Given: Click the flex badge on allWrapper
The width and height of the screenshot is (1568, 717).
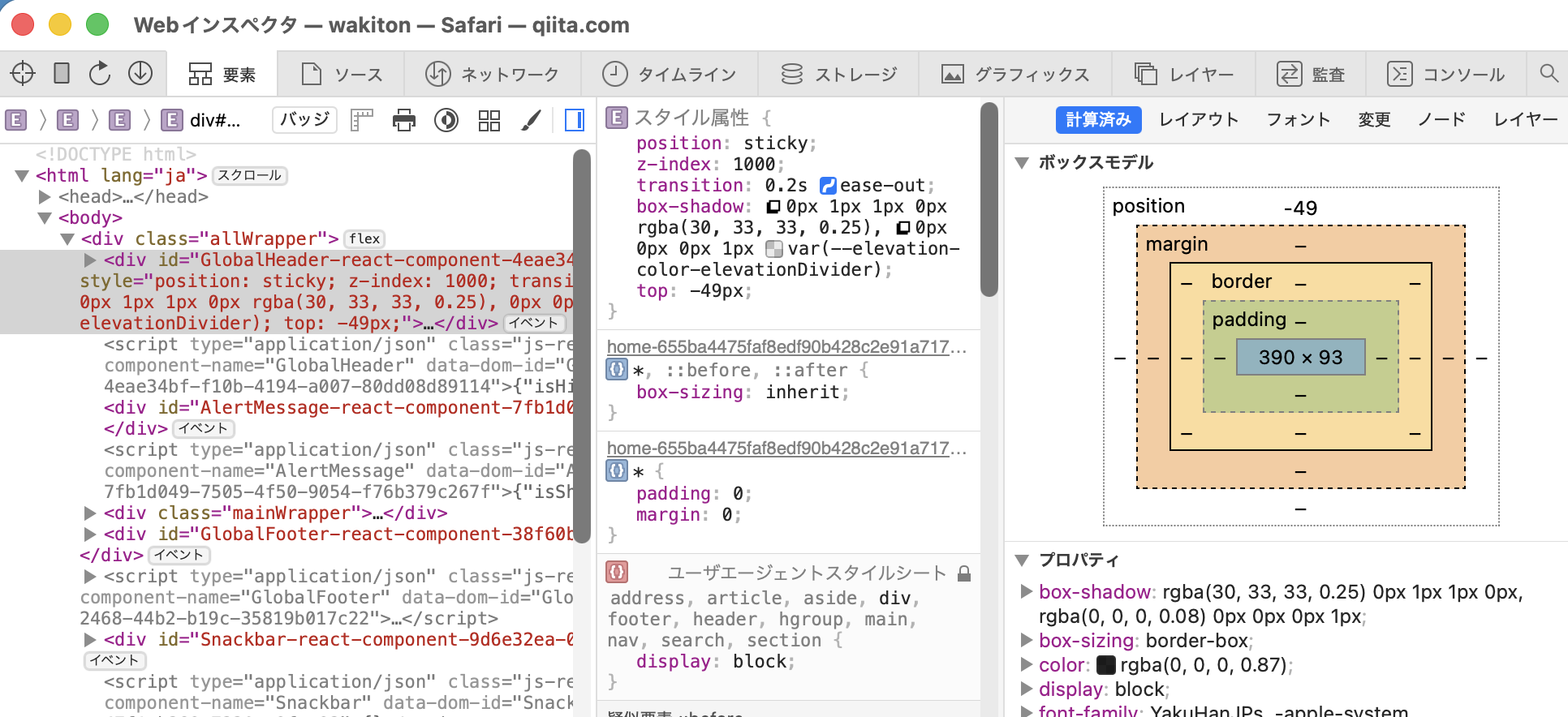Looking at the screenshot, I should (364, 239).
